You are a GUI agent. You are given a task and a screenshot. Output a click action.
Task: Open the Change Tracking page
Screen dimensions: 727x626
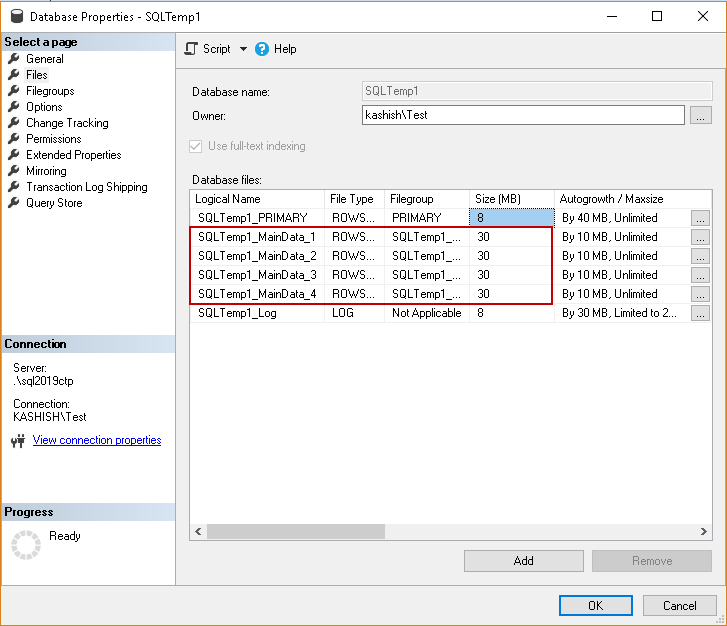pyautogui.click(x=67, y=123)
